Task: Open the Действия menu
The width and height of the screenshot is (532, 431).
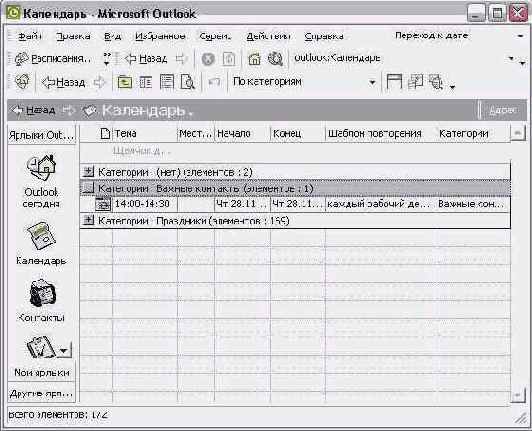Action: tap(268, 36)
